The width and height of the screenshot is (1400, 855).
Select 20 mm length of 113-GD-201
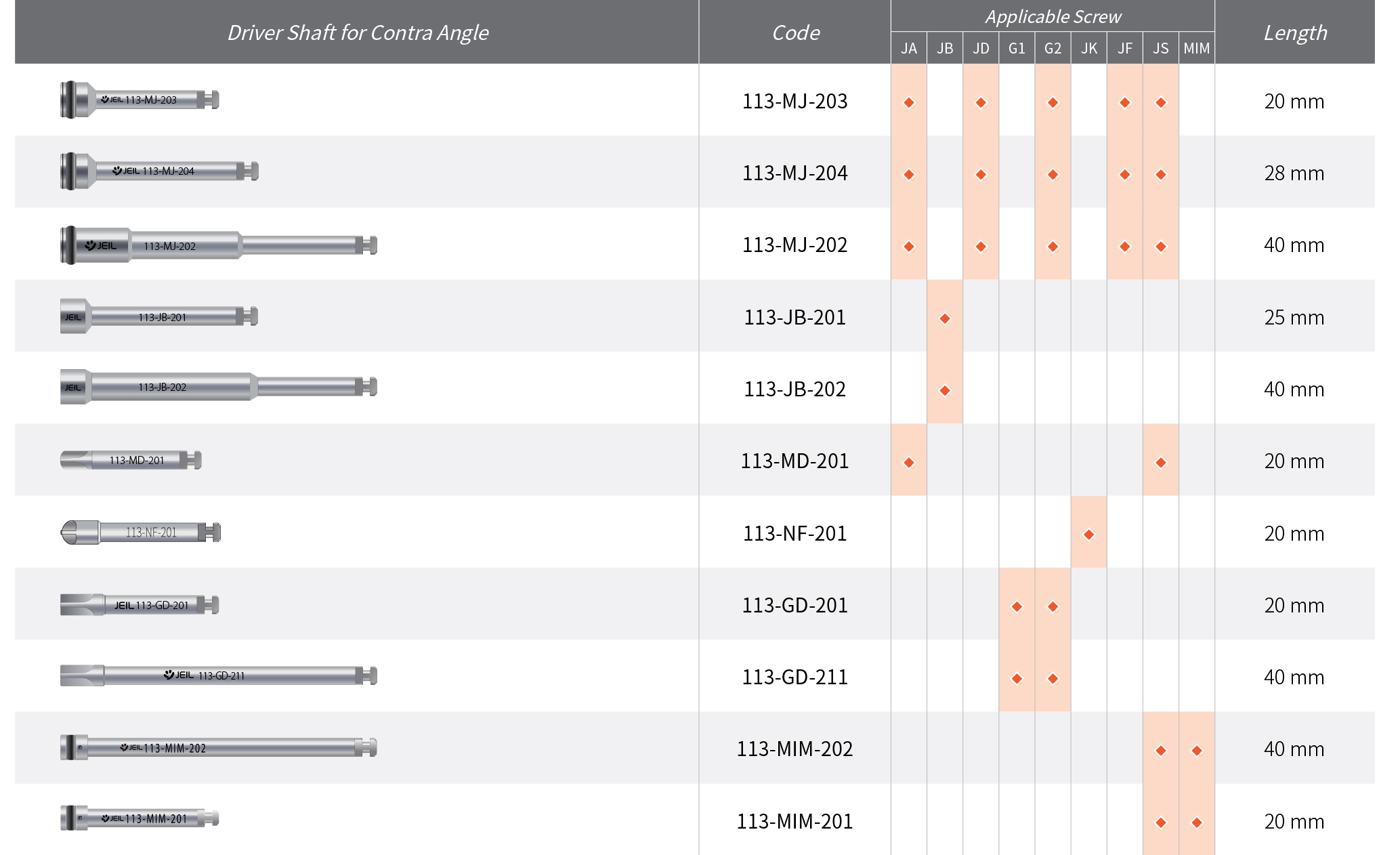[x=1294, y=606]
